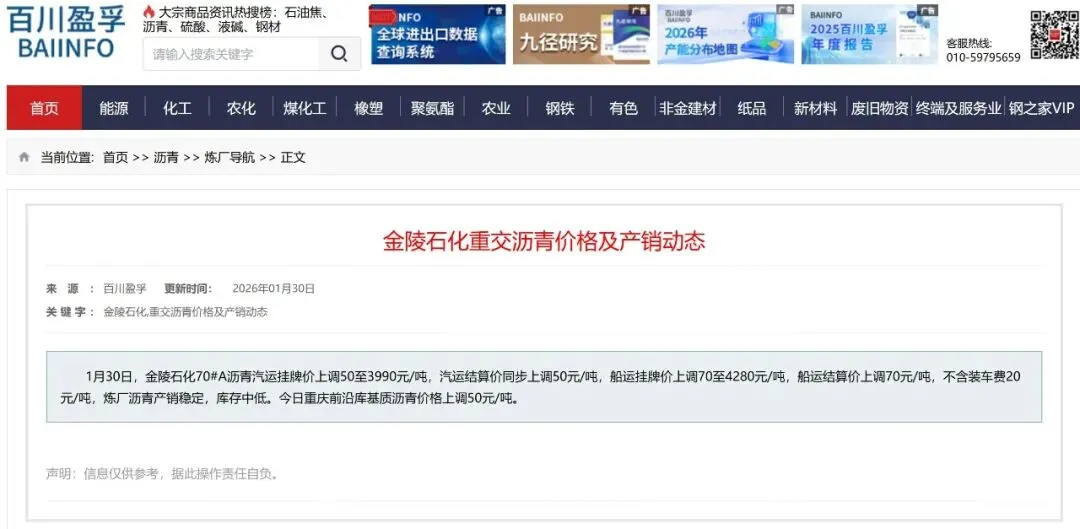
Task: Open the 有色 navigation menu
Action: pos(623,108)
